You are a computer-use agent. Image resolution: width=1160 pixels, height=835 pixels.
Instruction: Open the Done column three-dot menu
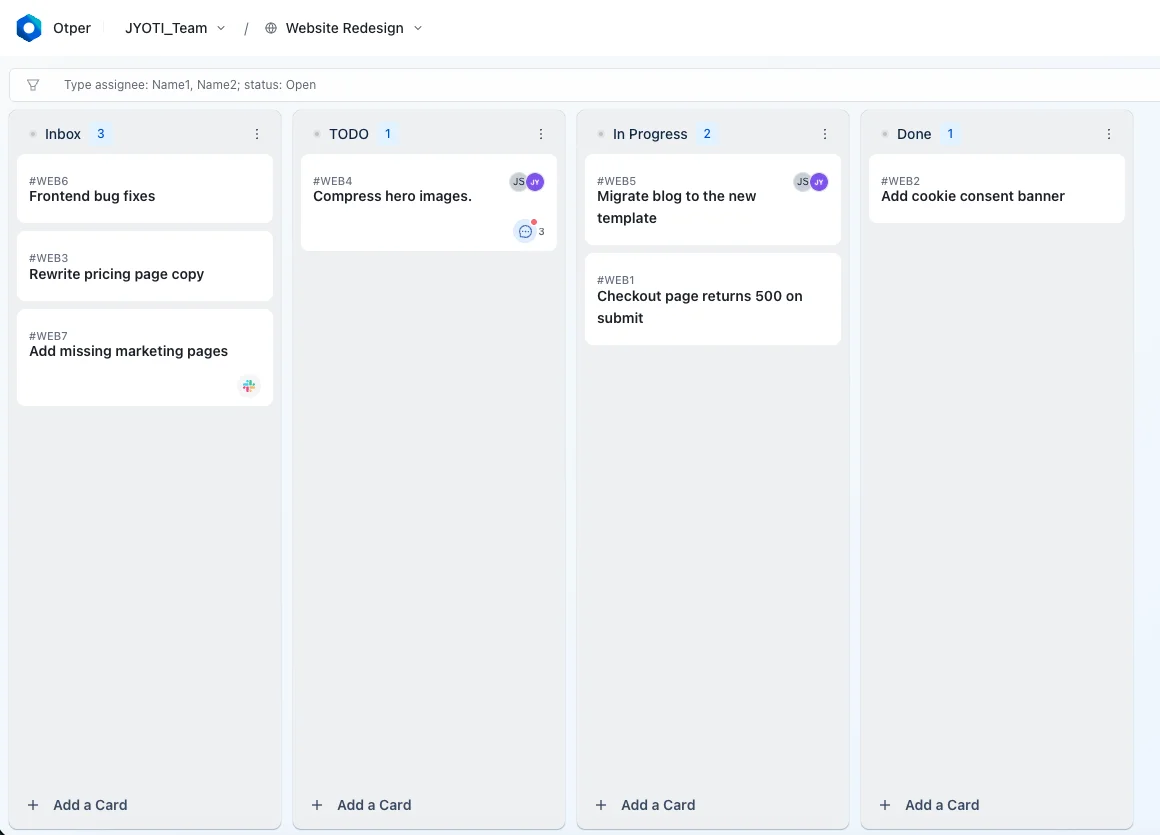(x=1109, y=134)
